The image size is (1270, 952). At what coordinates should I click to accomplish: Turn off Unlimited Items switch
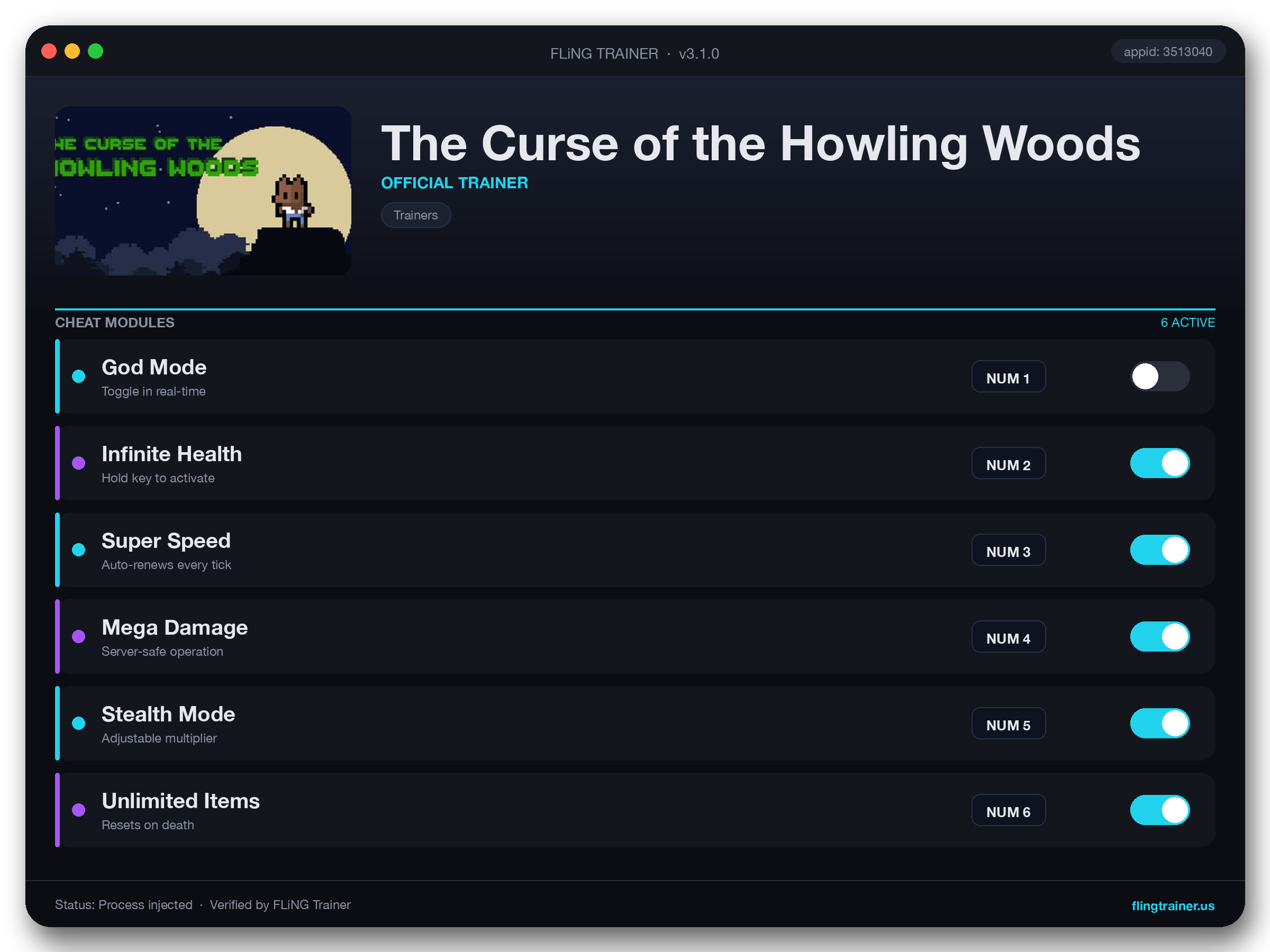pos(1160,810)
